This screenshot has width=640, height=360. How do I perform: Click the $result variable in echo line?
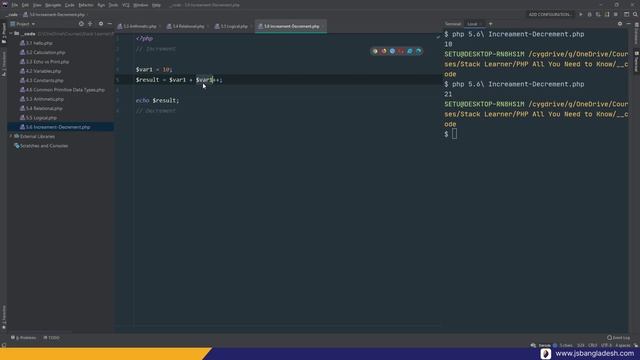[165, 100]
